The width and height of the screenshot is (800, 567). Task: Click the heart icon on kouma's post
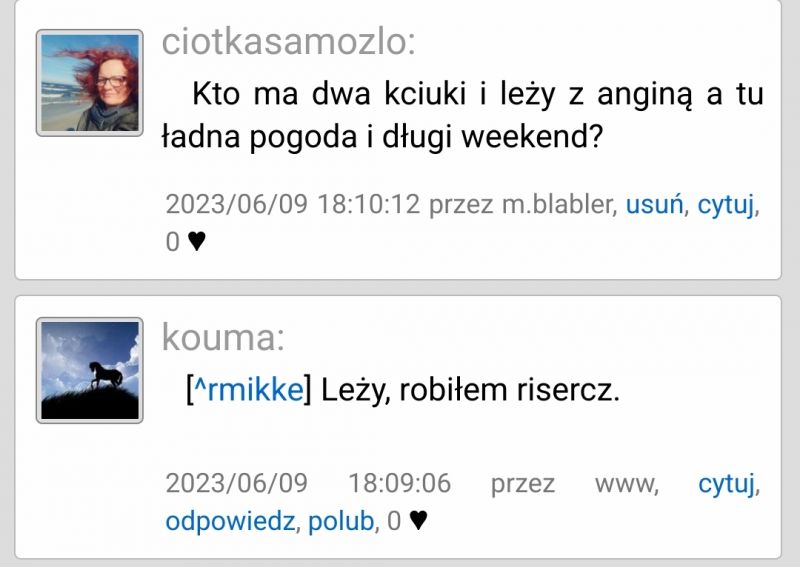point(418,521)
